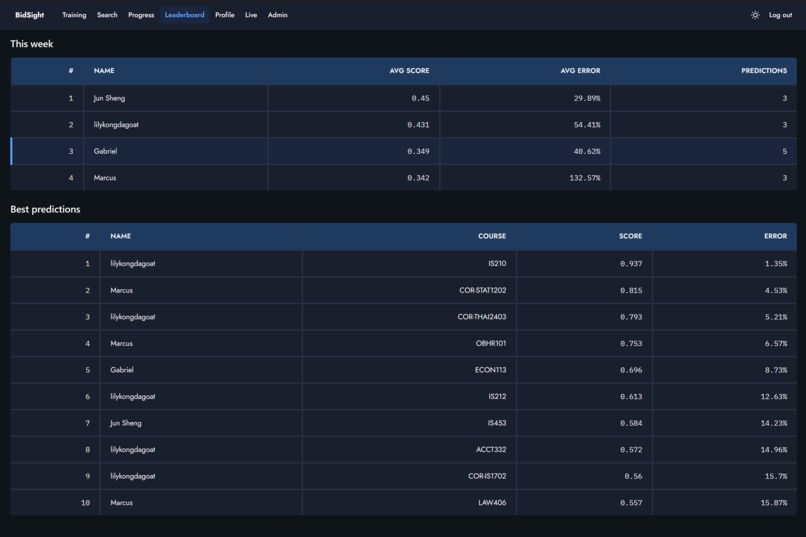Screen dimensions: 806x537
Task: Click the COR-STAT1202 course cell
Action: 483,290
